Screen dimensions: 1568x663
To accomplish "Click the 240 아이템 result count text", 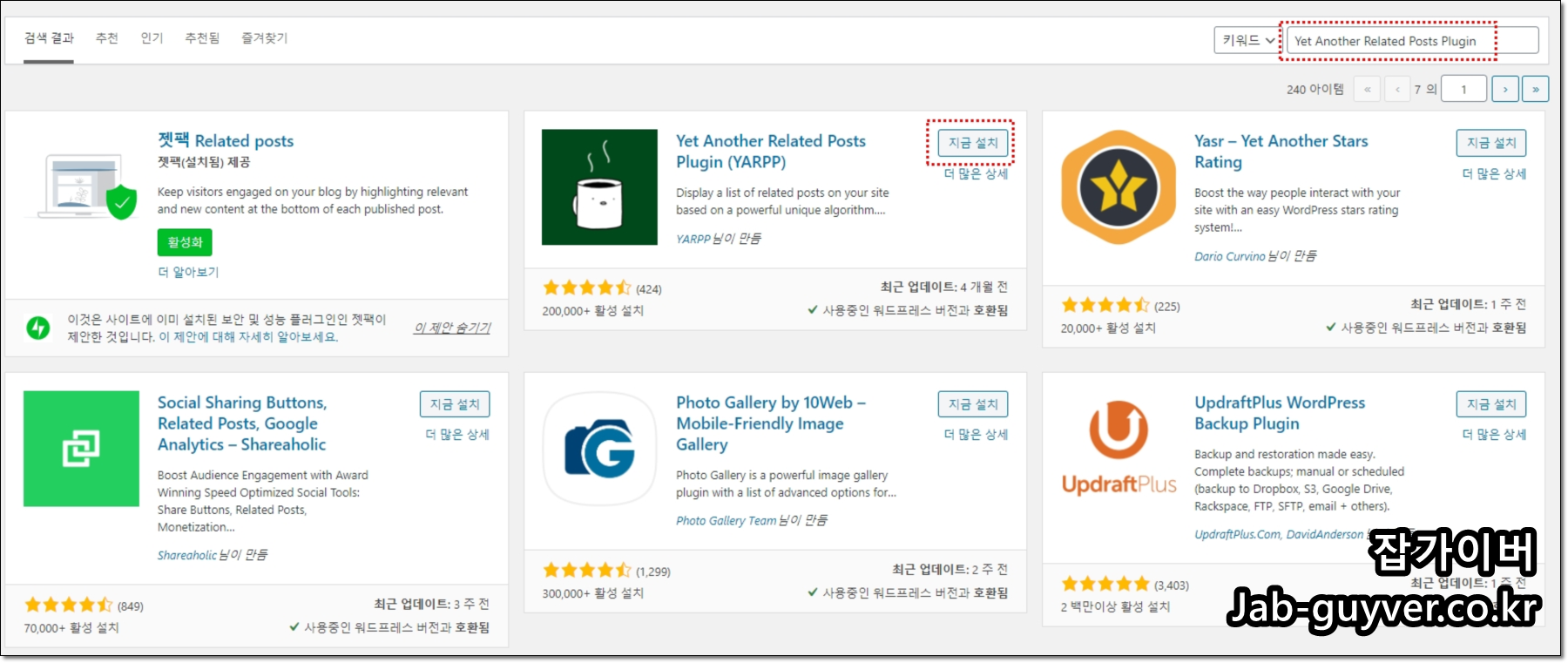I will tap(1315, 89).
